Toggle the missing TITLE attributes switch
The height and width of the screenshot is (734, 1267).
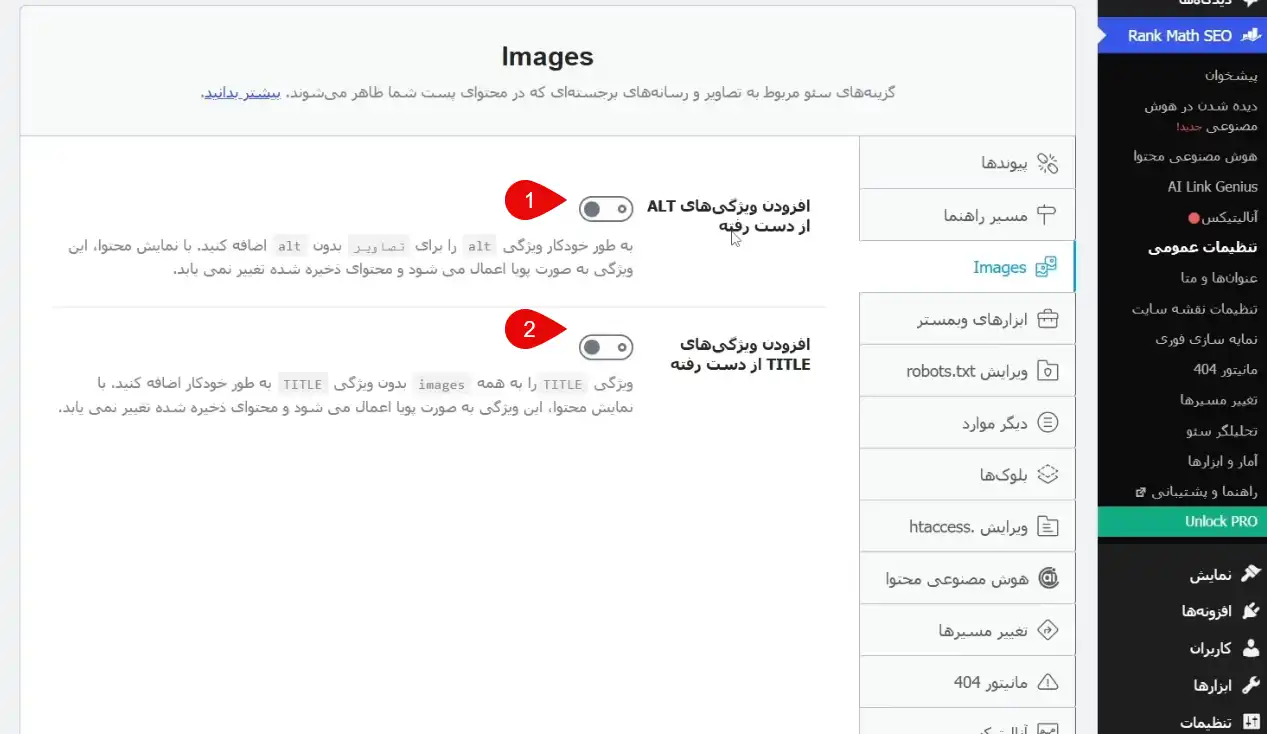(x=606, y=347)
